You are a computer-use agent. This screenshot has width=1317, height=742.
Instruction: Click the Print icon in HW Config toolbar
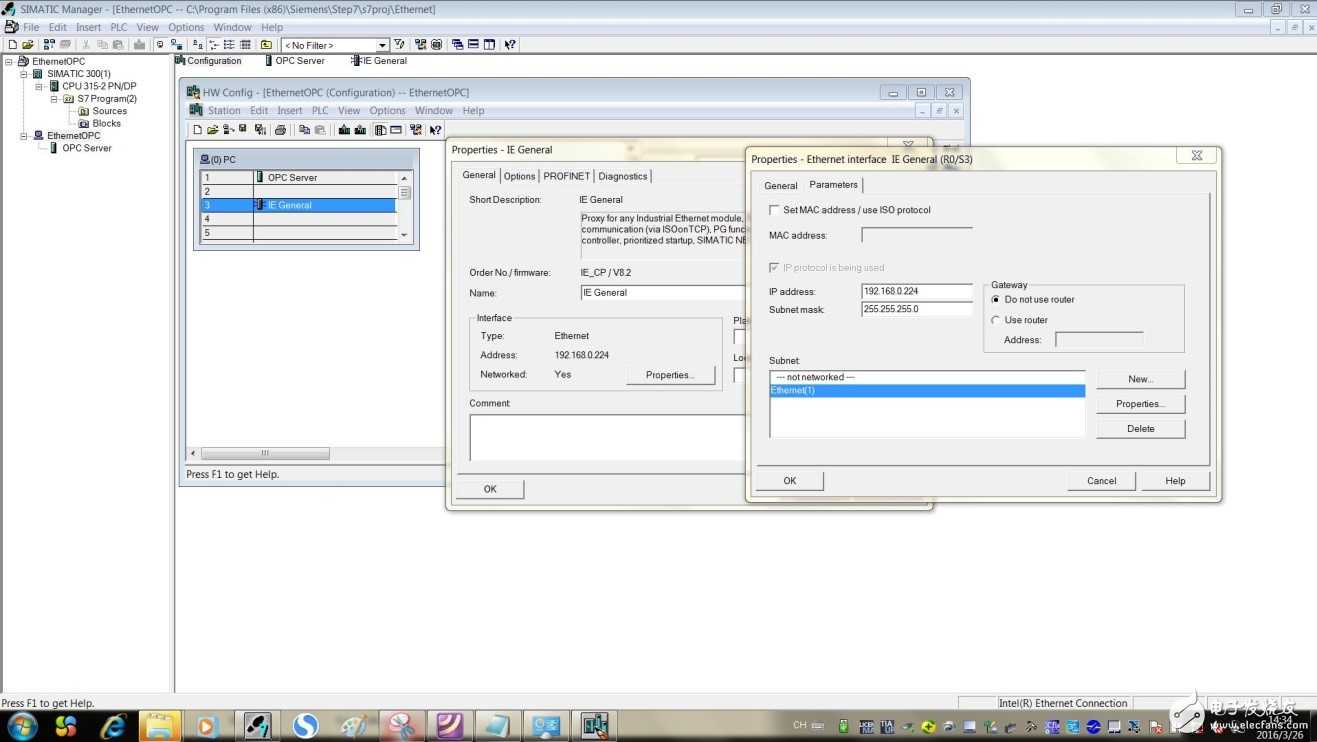280,130
